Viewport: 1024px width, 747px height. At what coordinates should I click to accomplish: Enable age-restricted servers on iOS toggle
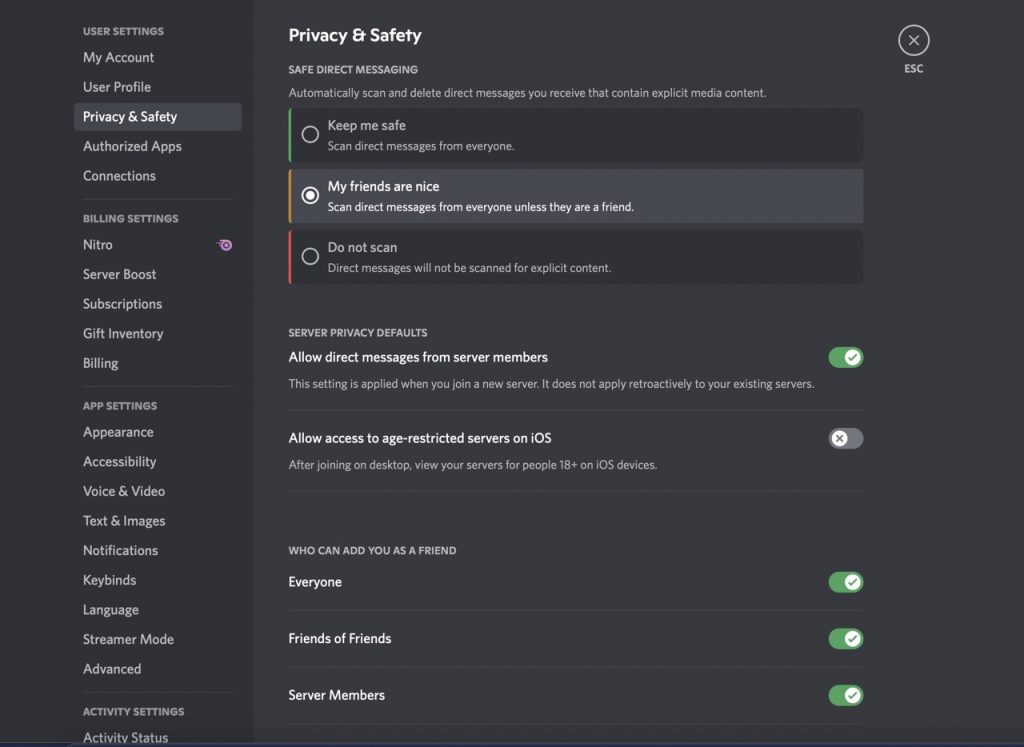(x=845, y=438)
